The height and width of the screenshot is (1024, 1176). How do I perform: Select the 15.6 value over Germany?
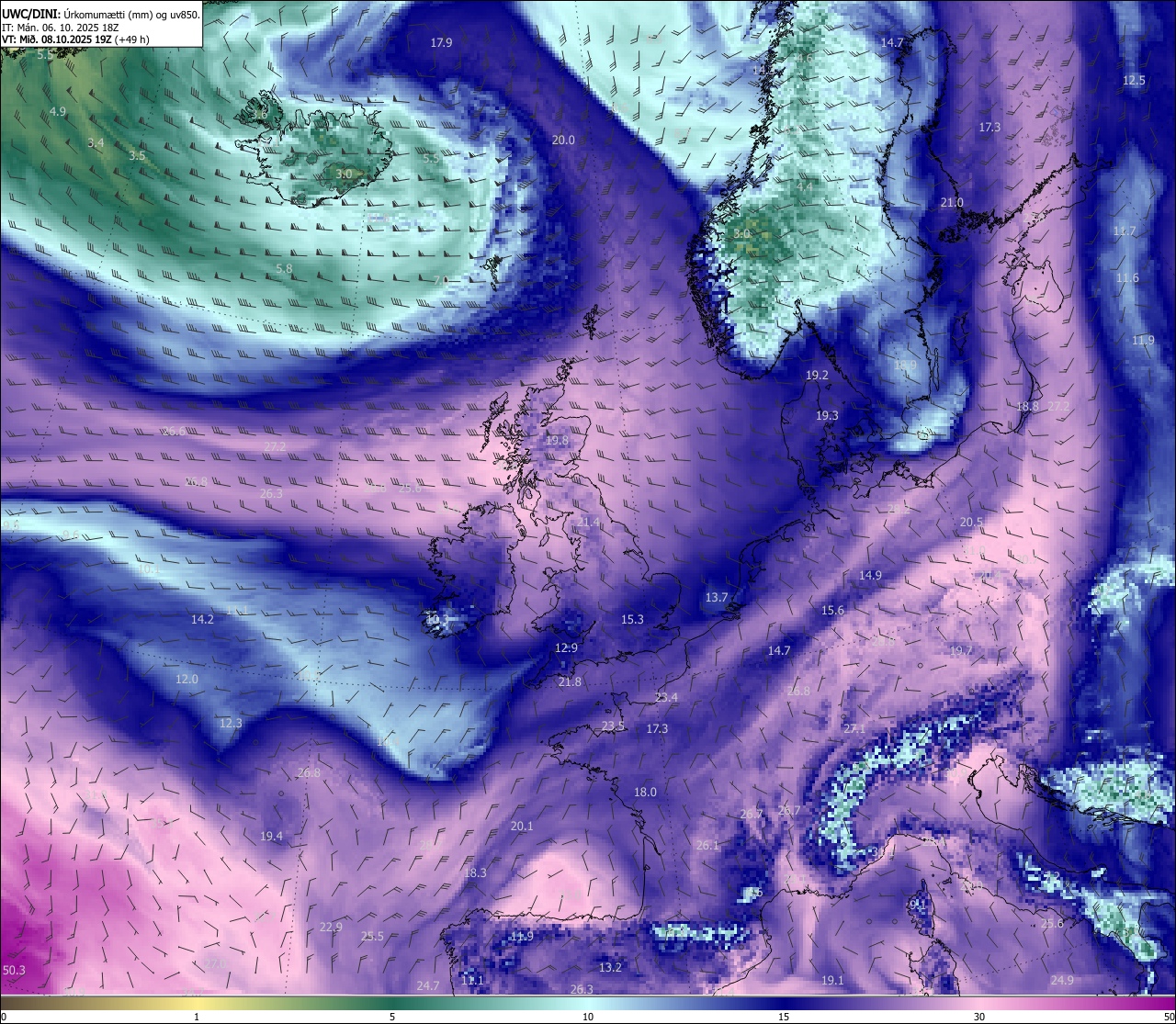click(x=832, y=610)
